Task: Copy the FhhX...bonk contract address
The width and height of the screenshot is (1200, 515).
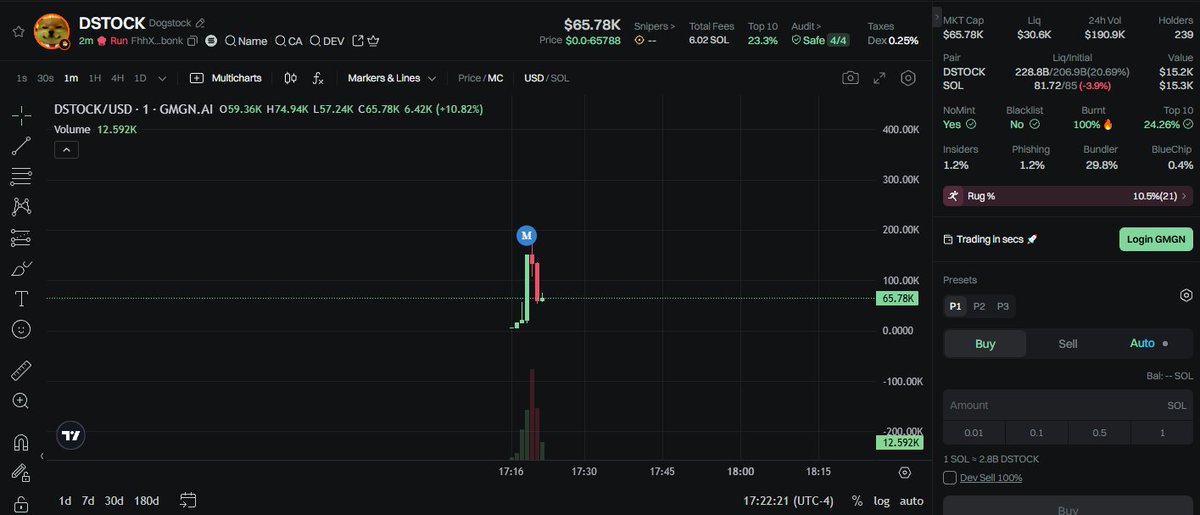Action: pos(192,41)
